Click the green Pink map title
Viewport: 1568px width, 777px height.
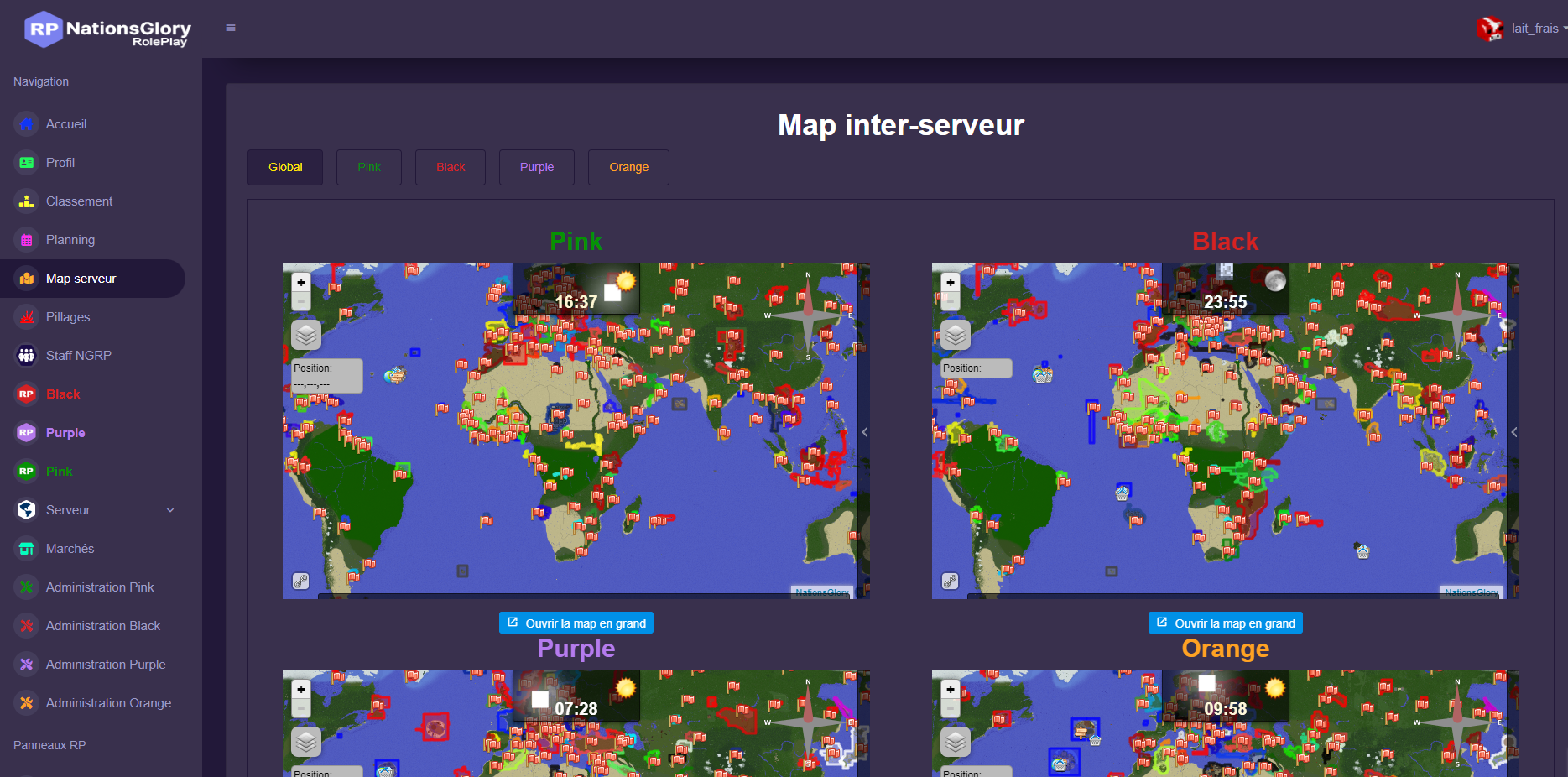[576, 242]
